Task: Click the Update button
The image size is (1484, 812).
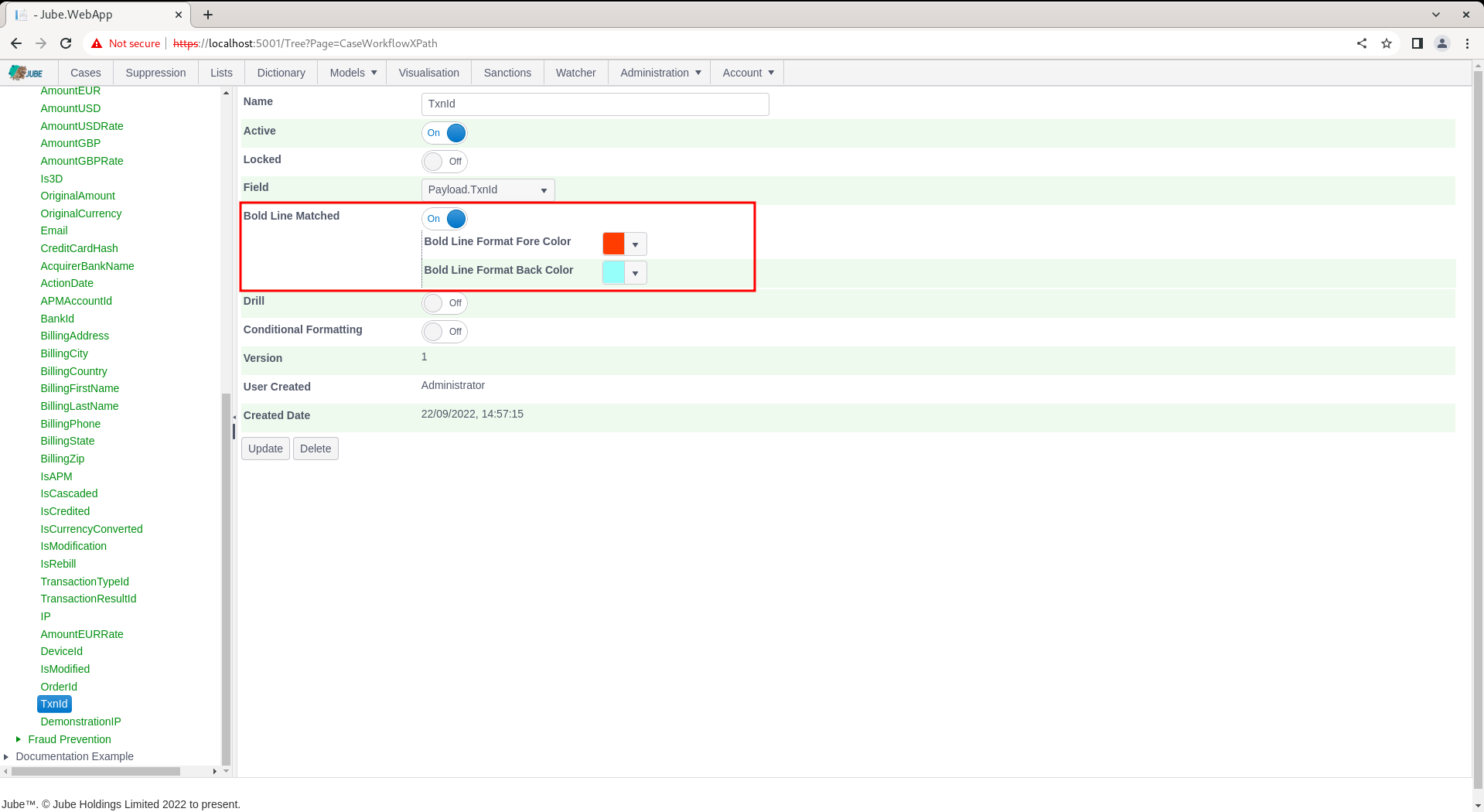Action: click(265, 449)
